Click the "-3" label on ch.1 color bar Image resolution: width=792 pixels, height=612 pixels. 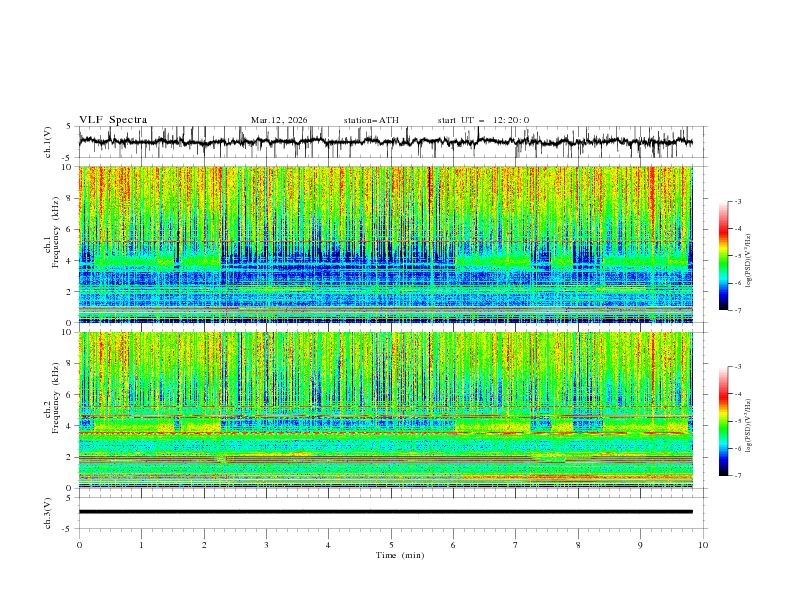coord(737,201)
